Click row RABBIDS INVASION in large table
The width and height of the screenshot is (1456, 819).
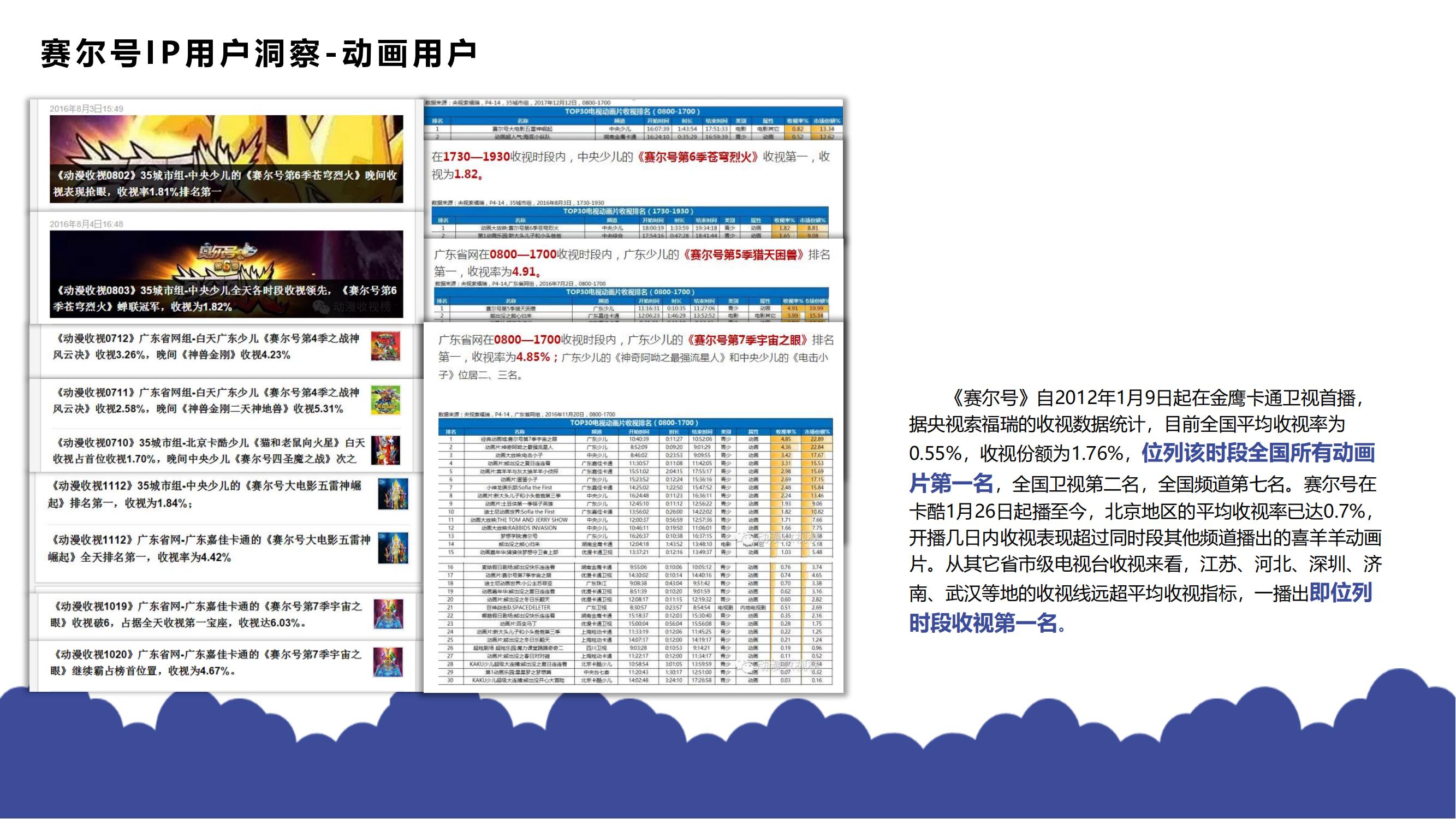(635, 528)
